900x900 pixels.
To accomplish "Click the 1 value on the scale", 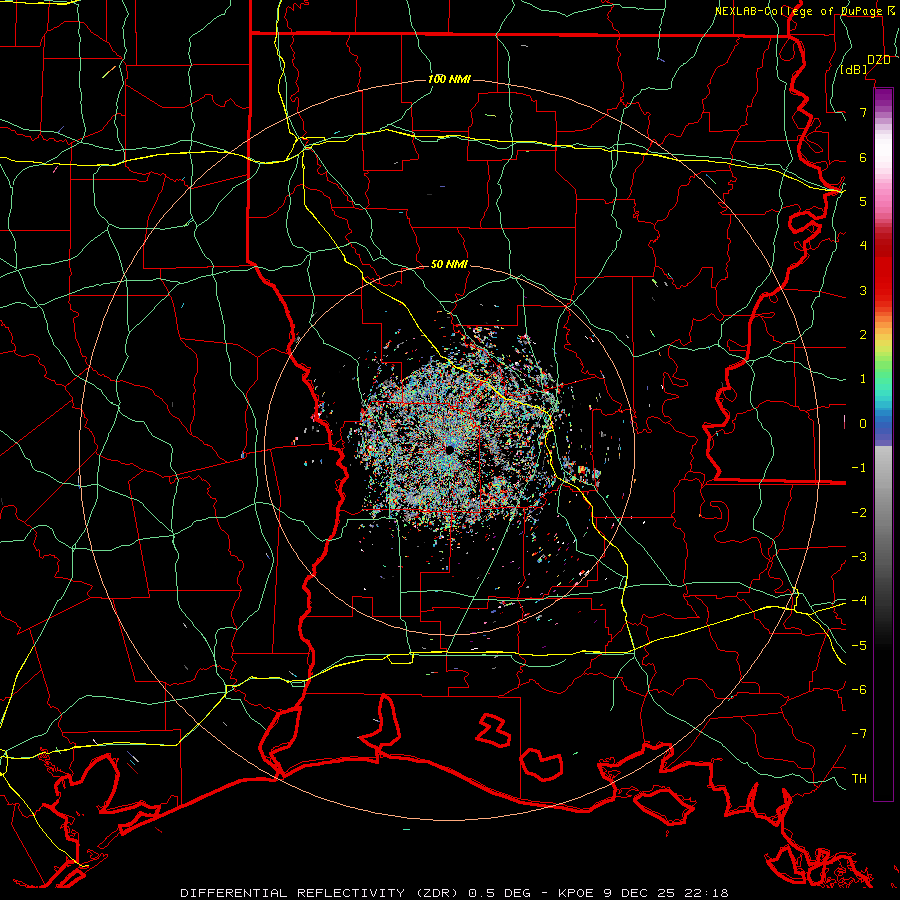I will tap(863, 379).
